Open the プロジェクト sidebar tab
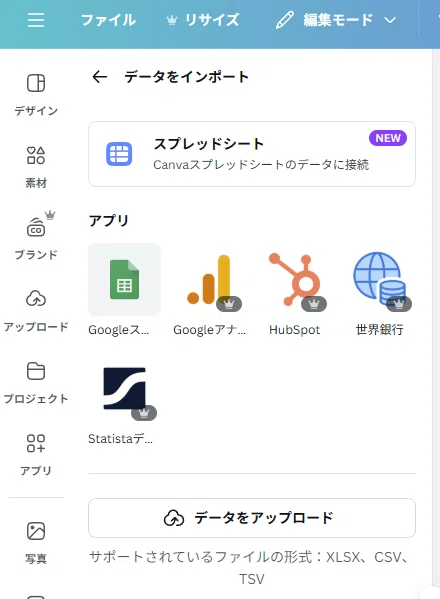This screenshot has height=599, width=440. pos(36,383)
